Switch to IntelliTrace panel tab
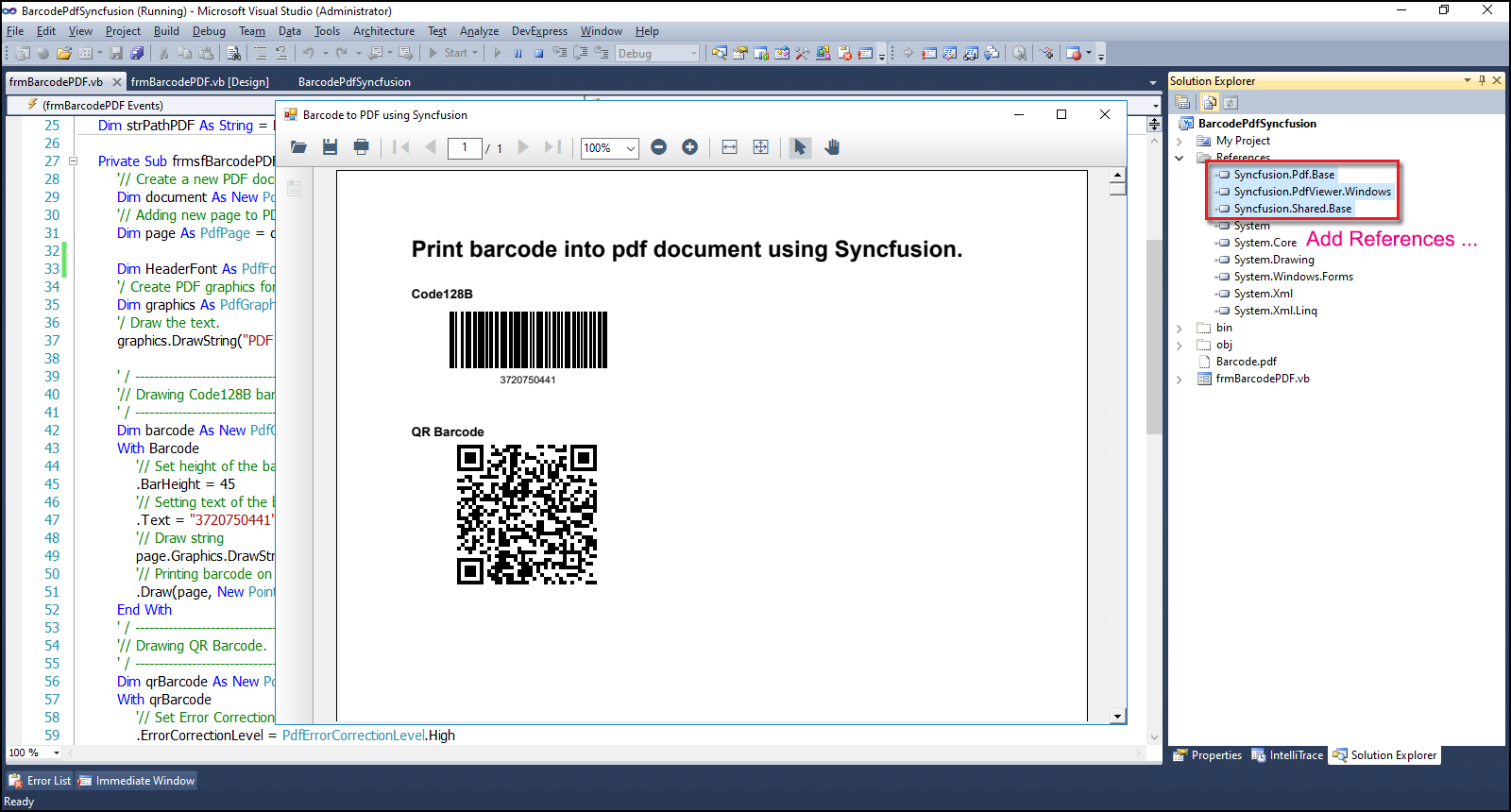This screenshot has height=812, width=1511. pyautogui.click(x=1287, y=755)
